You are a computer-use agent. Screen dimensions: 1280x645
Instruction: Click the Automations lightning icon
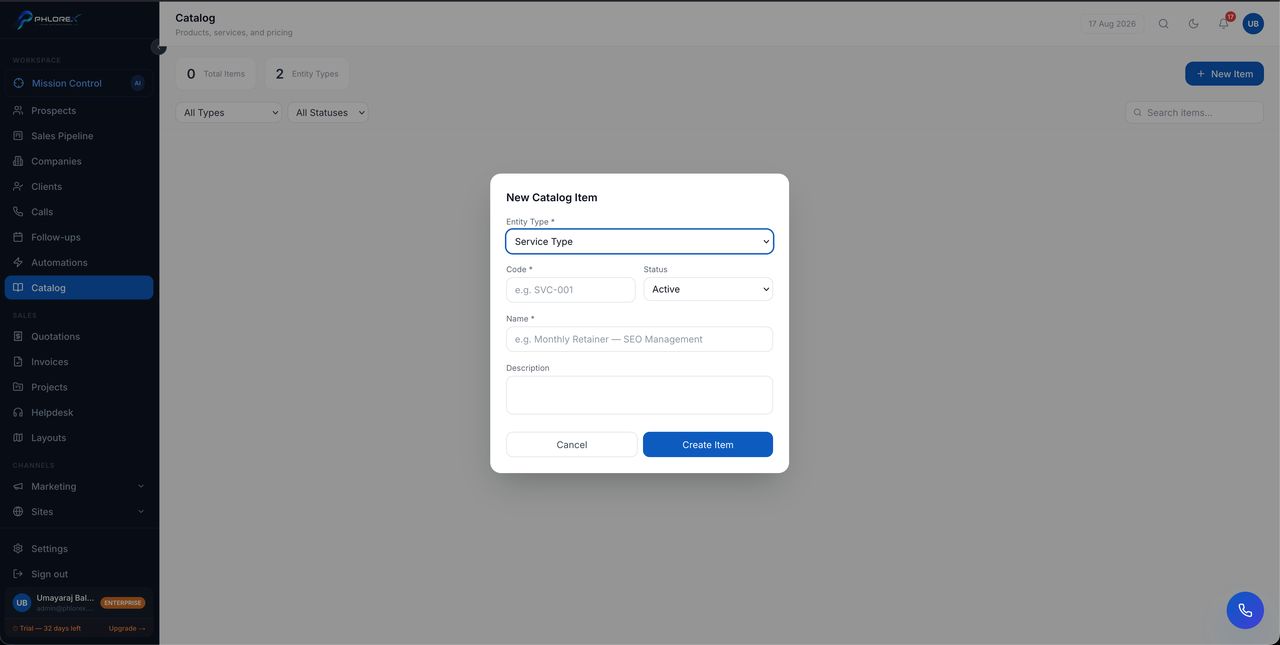(x=18, y=262)
